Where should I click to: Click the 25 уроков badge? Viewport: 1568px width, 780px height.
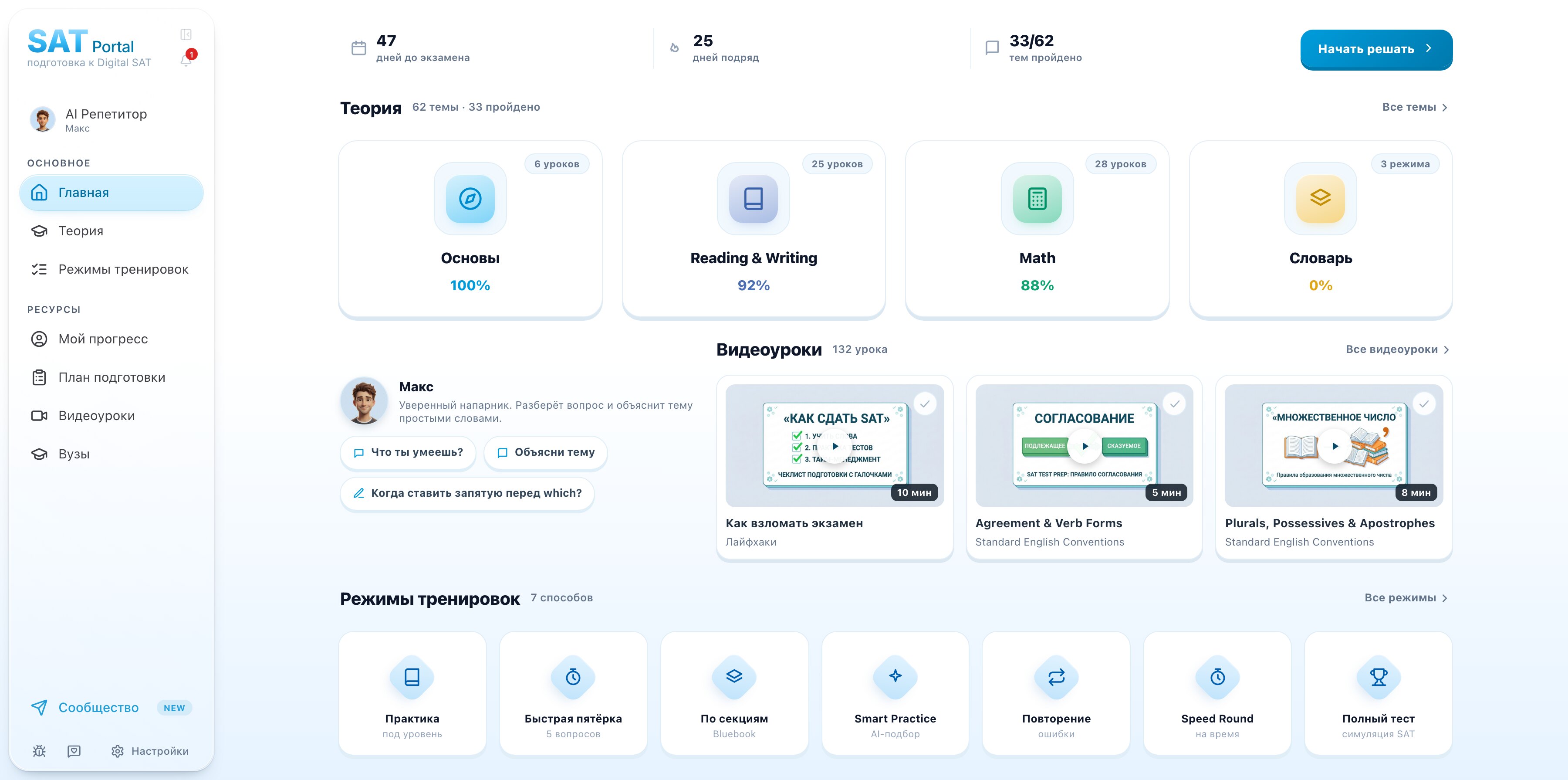[837, 164]
